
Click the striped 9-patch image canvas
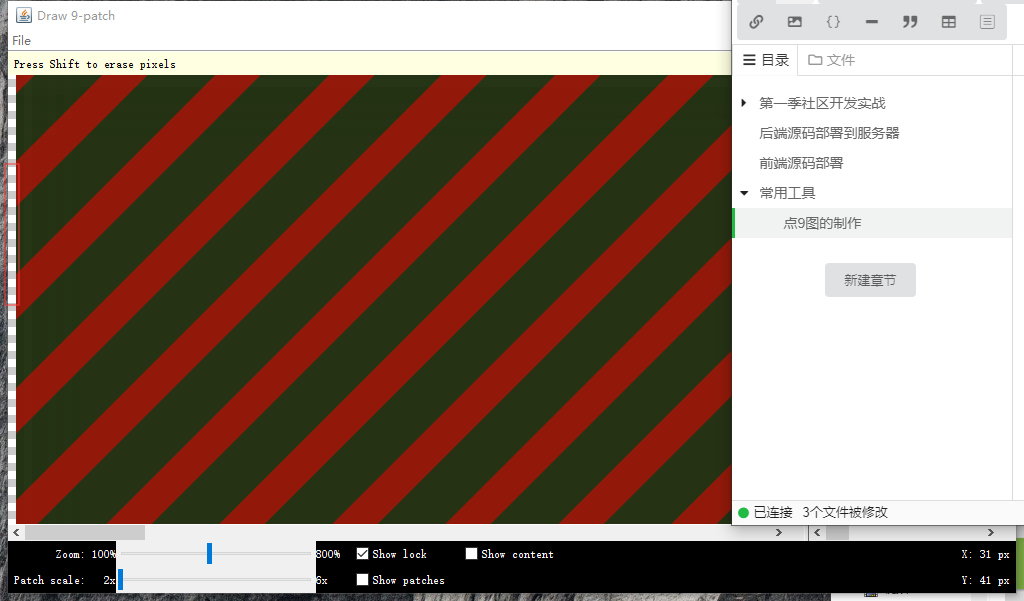374,299
